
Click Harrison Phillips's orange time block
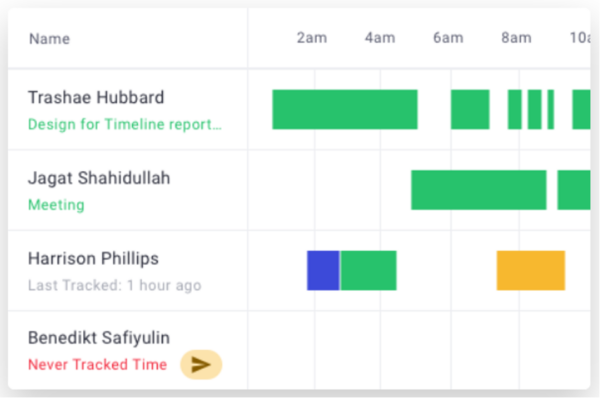pos(531,271)
